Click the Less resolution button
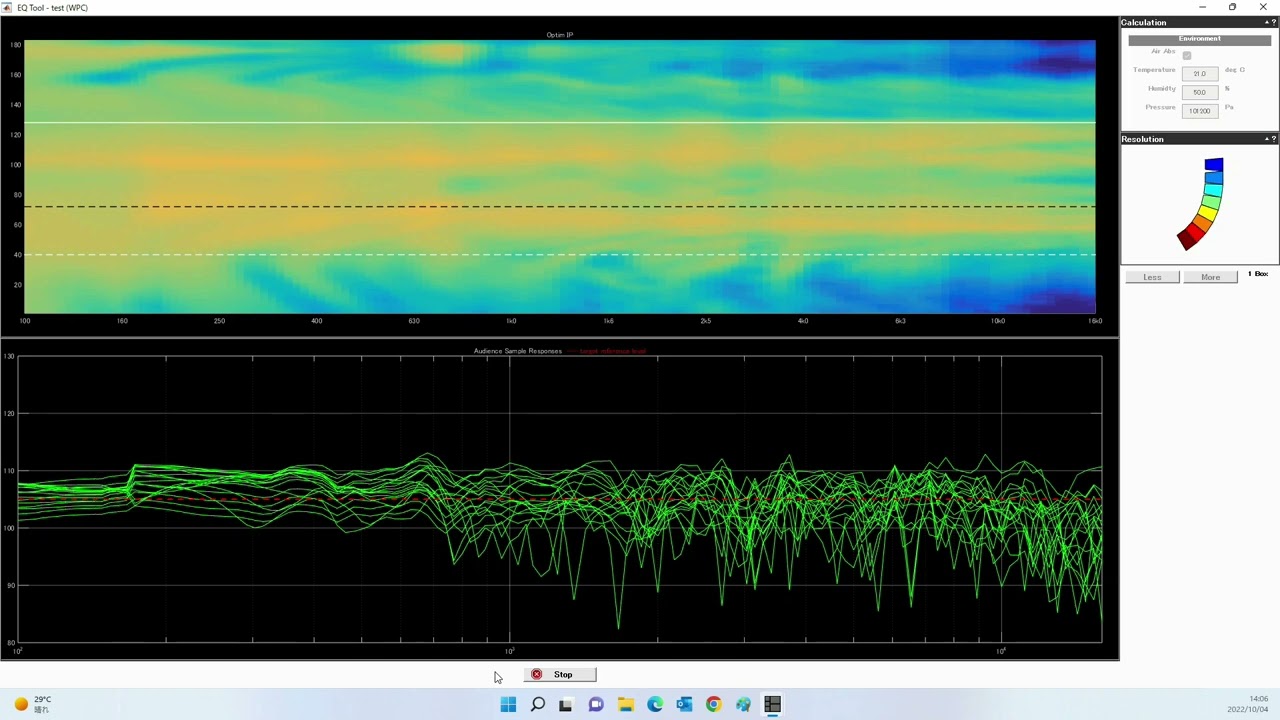The image size is (1280, 720). pyautogui.click(x=1152, y=277)
